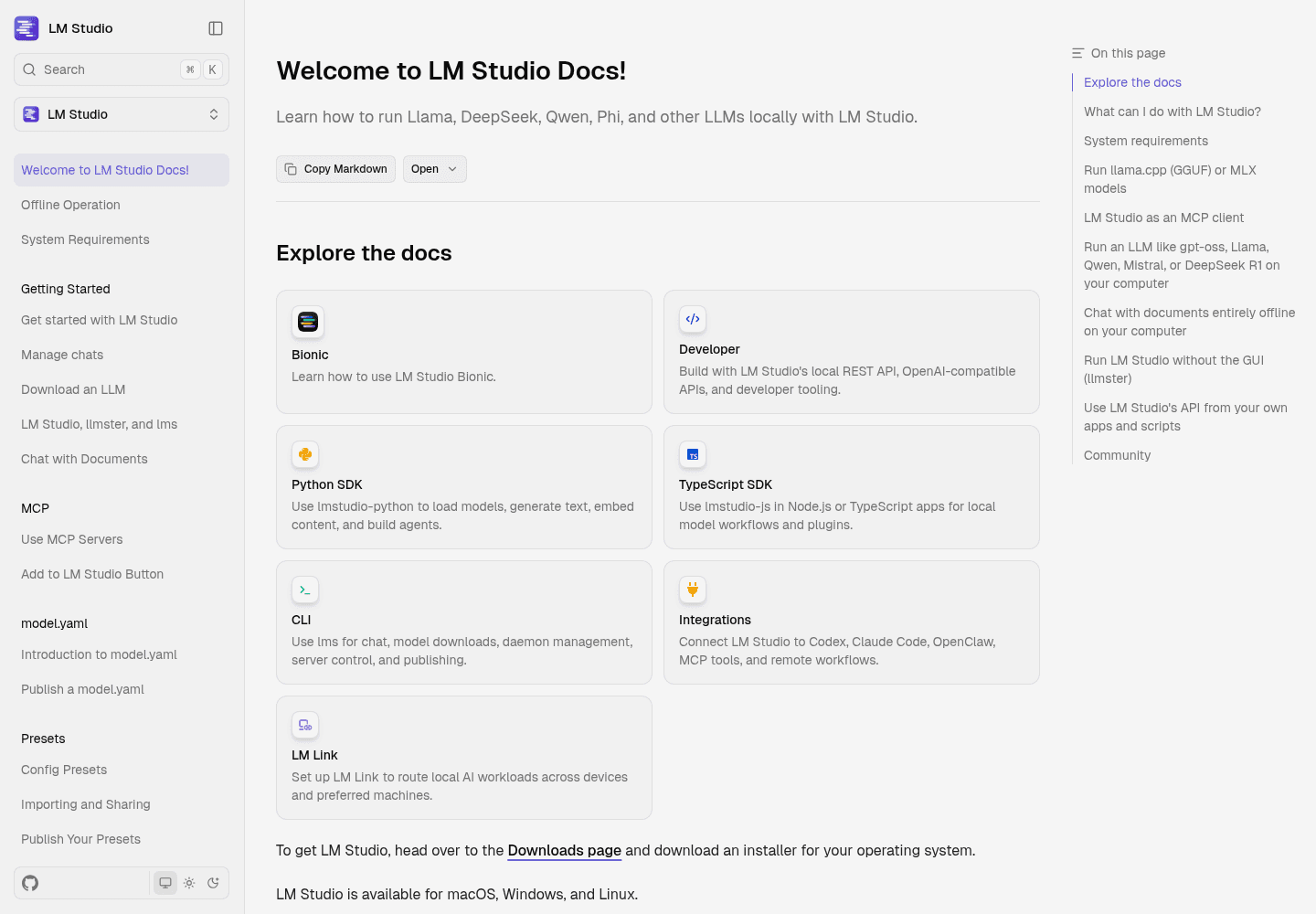Click the On this page list icon
The height and width of the screenshot is (914, 1316).
coord(1078,53)
